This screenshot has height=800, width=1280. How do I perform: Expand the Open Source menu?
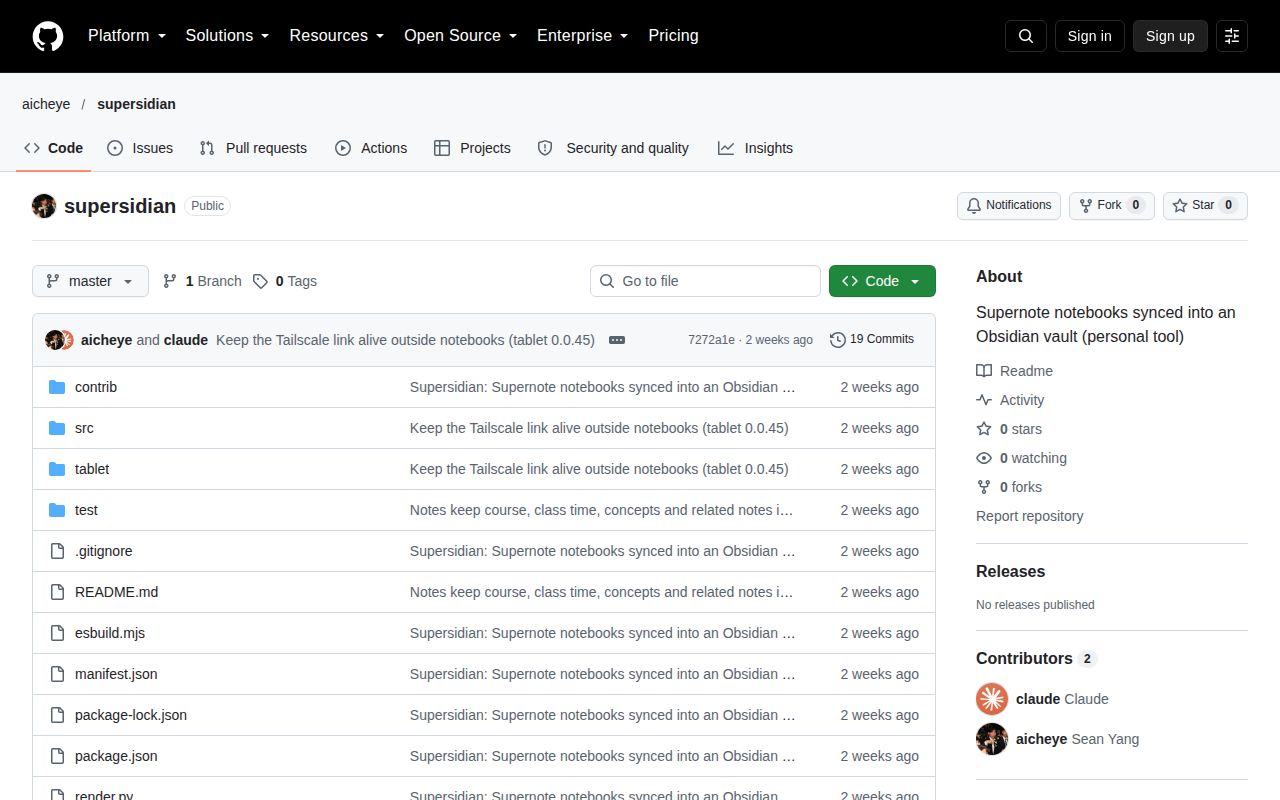461,36
